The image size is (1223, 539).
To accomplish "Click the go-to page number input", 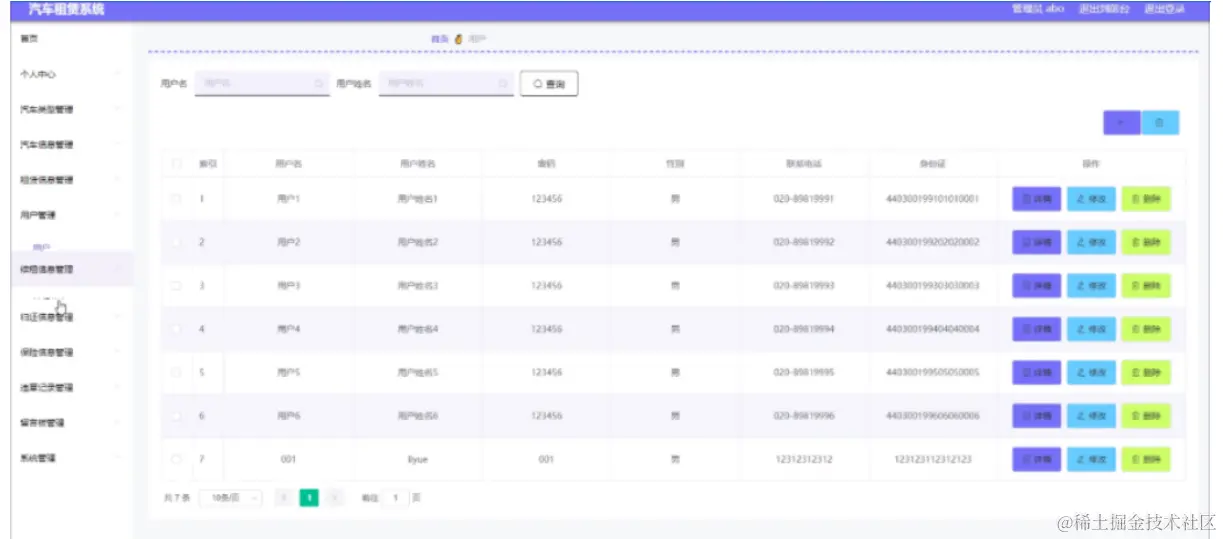I will (395, 497).
